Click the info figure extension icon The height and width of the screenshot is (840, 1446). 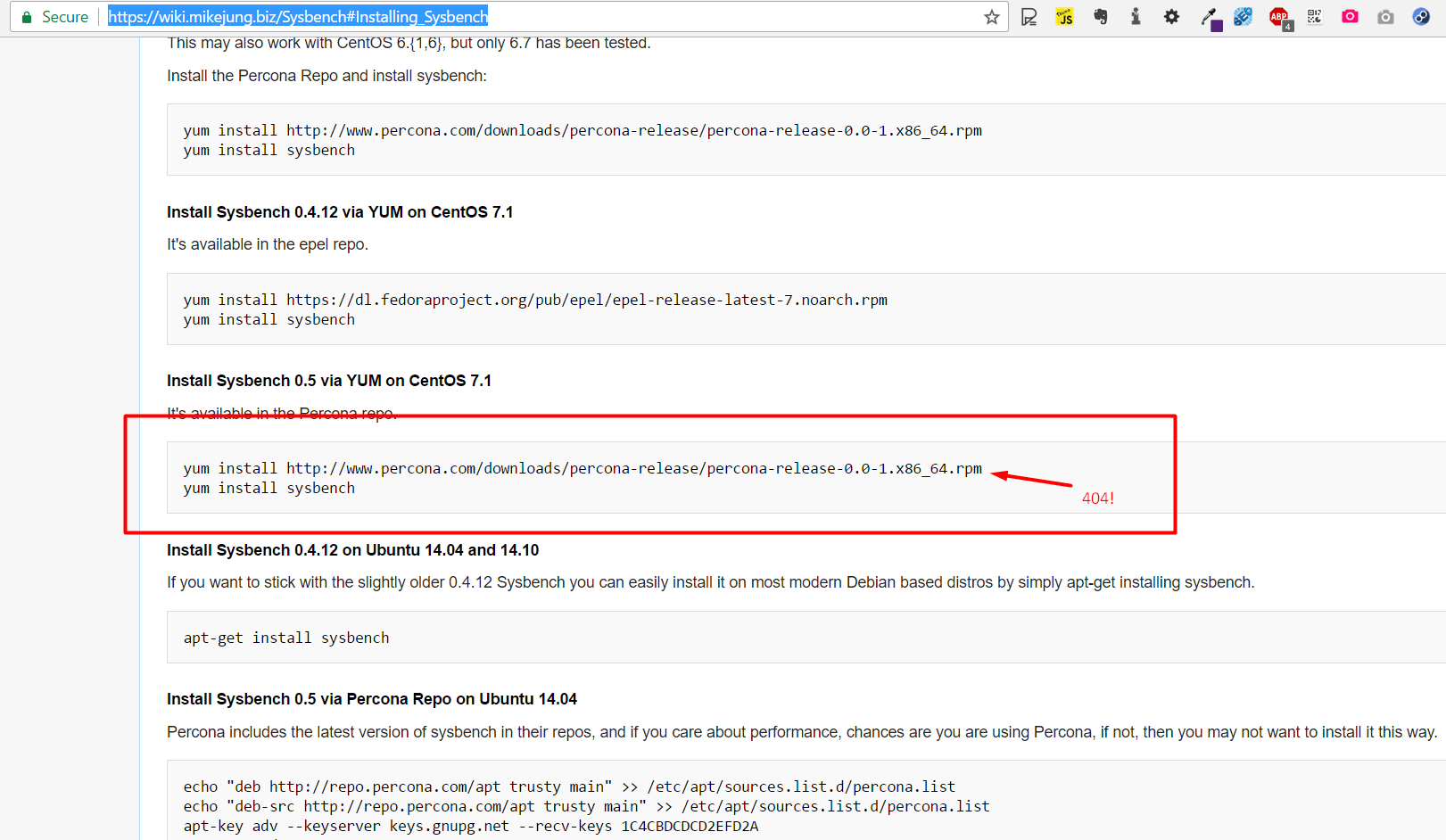point(1136,17)
